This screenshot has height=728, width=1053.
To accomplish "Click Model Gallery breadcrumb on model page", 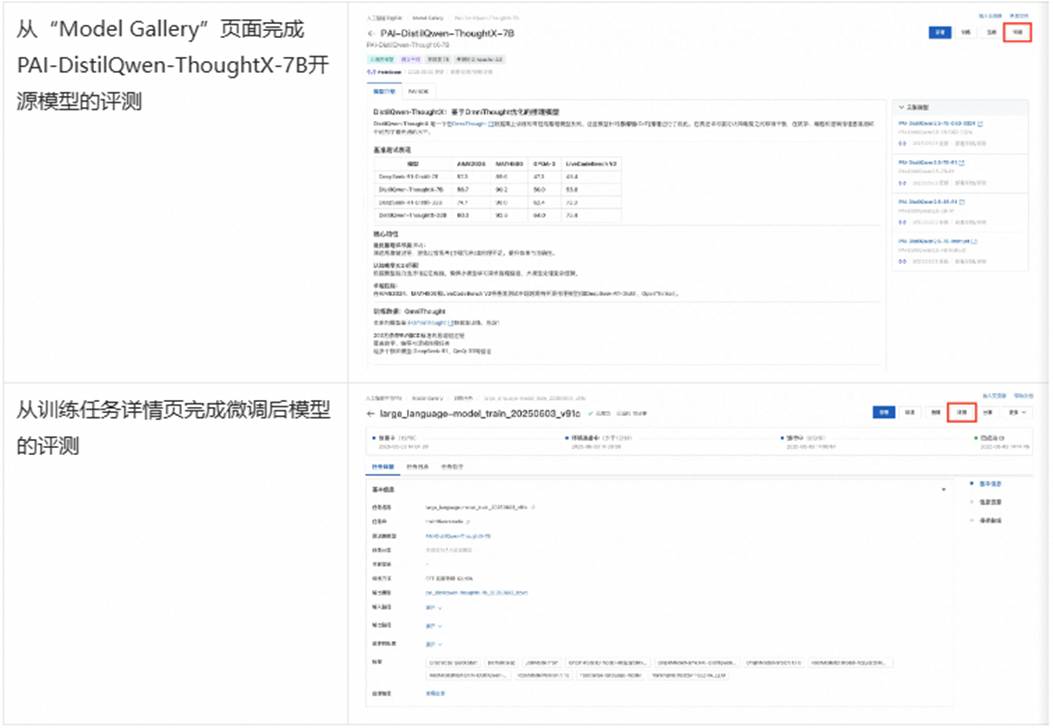I will [x=428, y=18].
